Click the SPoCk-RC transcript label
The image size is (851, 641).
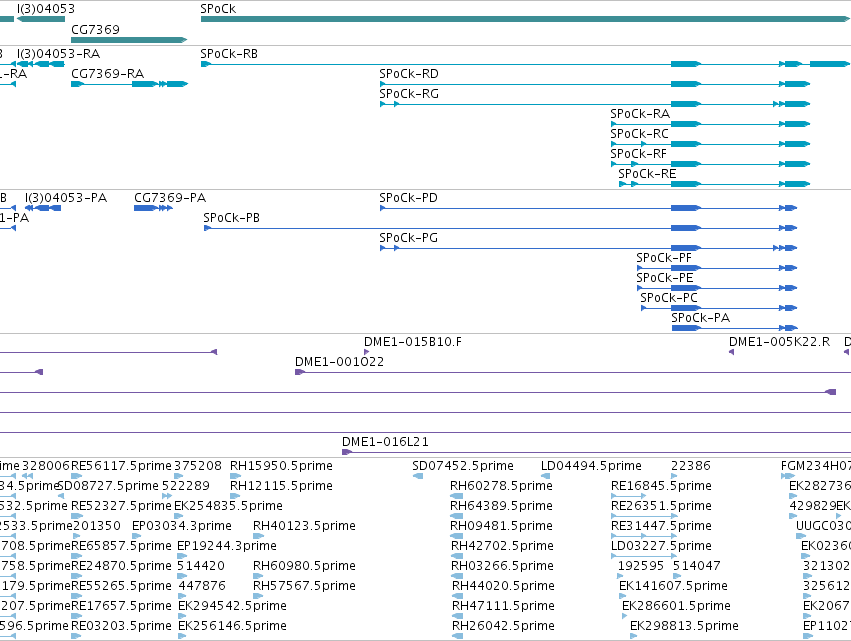coord(639,134)
